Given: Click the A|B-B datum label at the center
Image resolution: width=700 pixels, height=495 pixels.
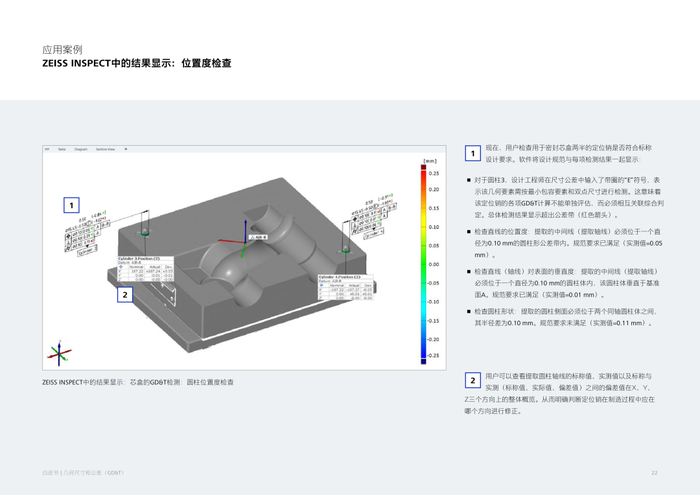Looking at the screenshot, I should (258, 239).
